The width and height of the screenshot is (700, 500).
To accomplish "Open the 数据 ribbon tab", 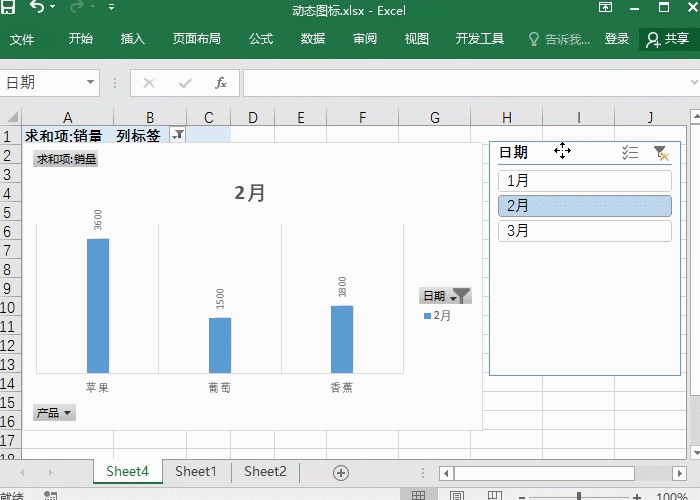I will pos(312,39).
